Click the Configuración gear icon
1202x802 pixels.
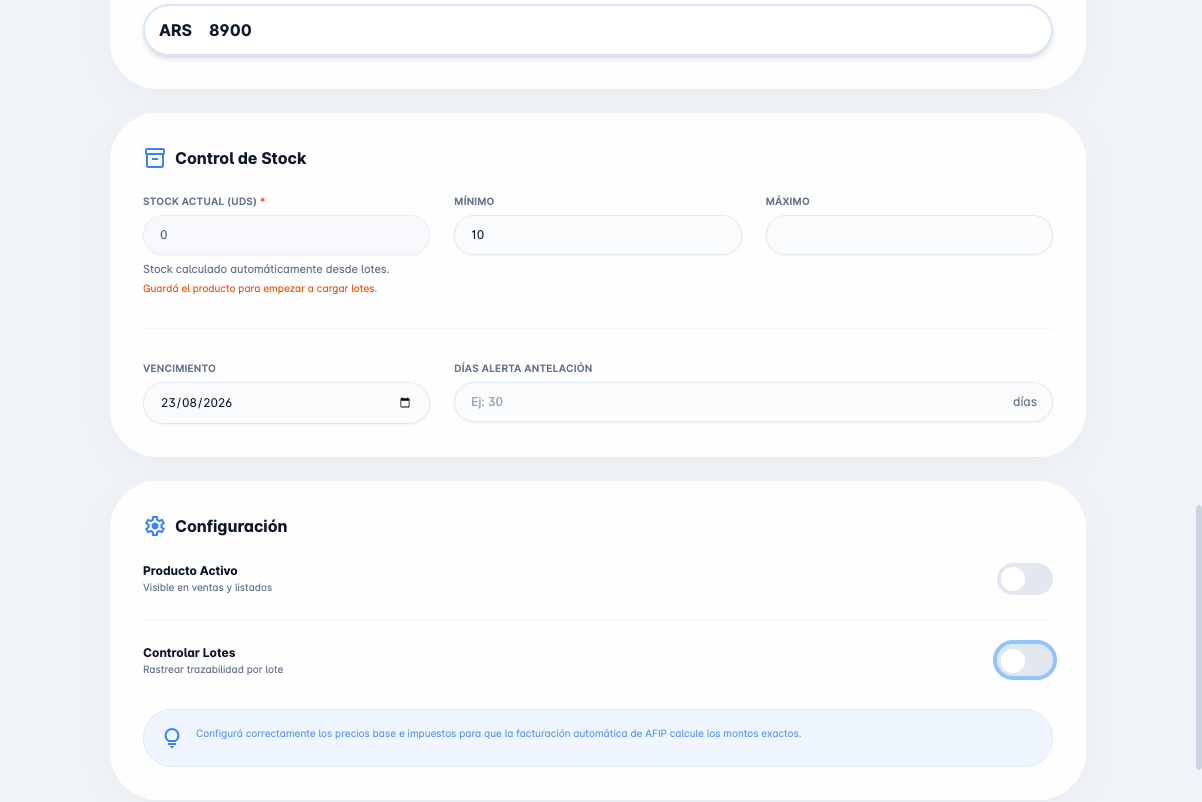155,526
